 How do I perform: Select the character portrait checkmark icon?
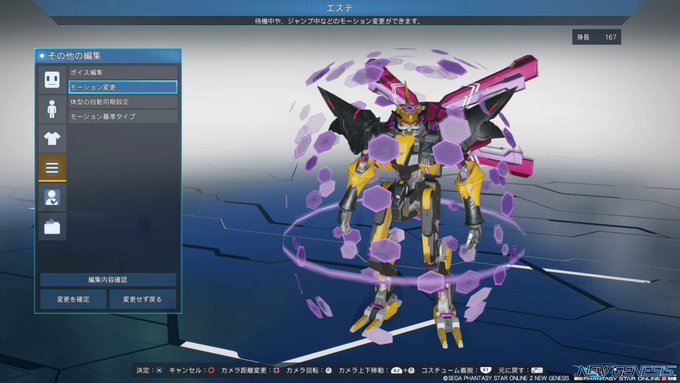click(52, 197)
